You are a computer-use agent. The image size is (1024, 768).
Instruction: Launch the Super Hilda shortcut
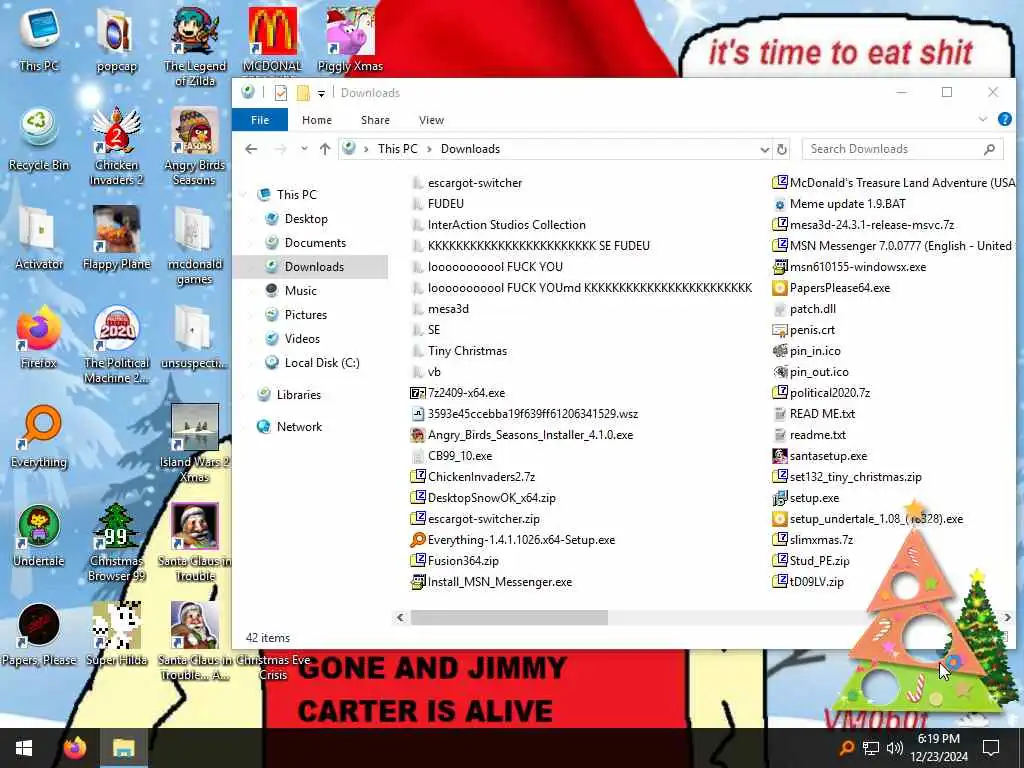tap(116, 635)
